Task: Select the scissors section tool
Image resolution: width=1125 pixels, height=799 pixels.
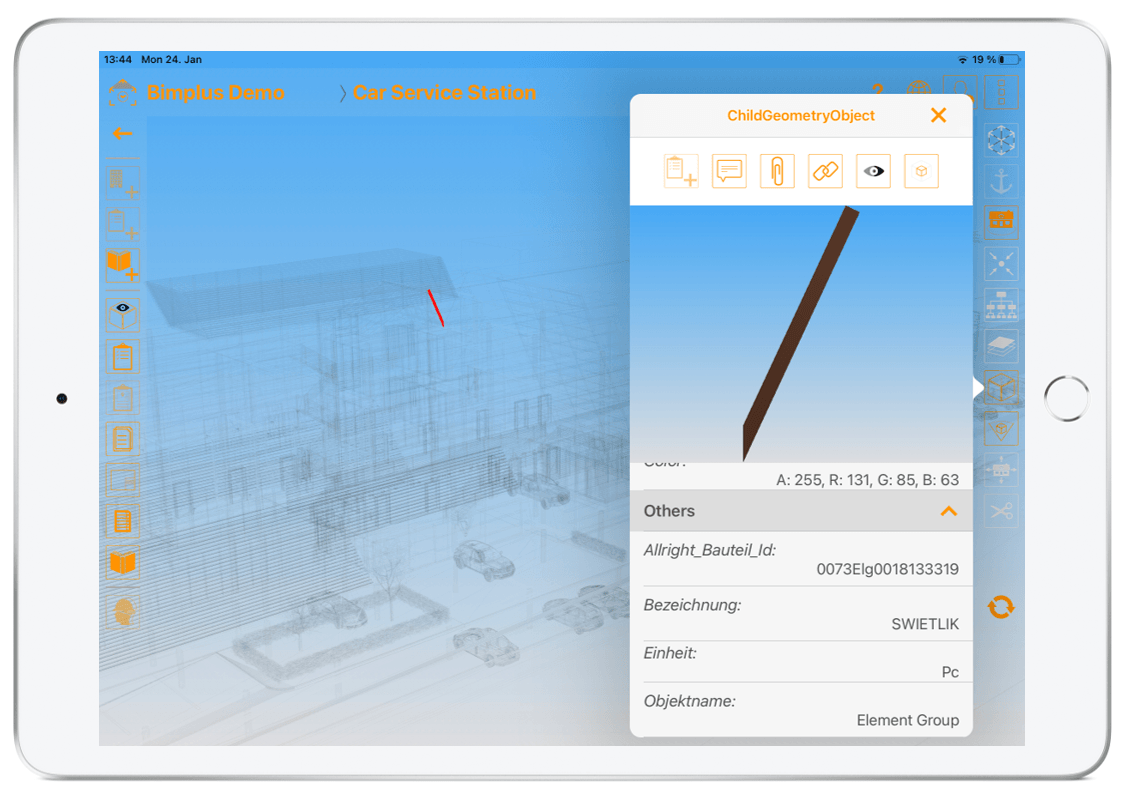Action: (1001, 512)
